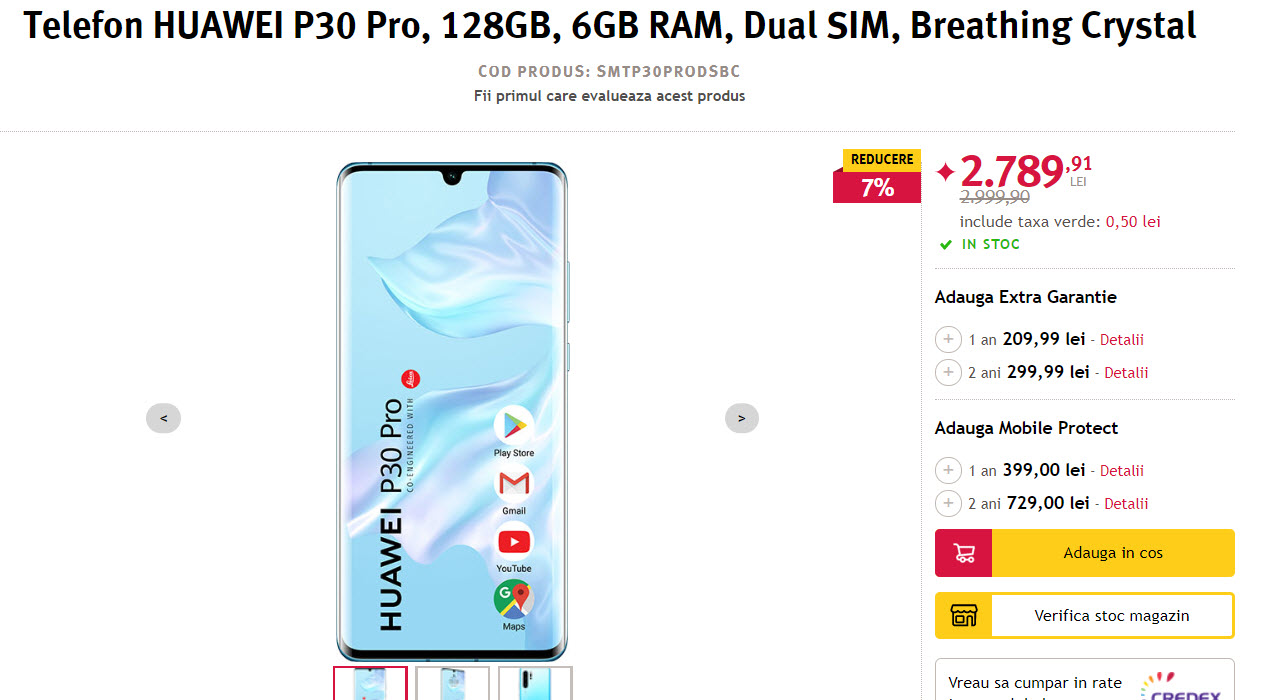The width and height of the screenshot is (1262, 700).
Task: Add 1 an Extra Garantie for 209,99 lei
Action: (x=948, y=339)
